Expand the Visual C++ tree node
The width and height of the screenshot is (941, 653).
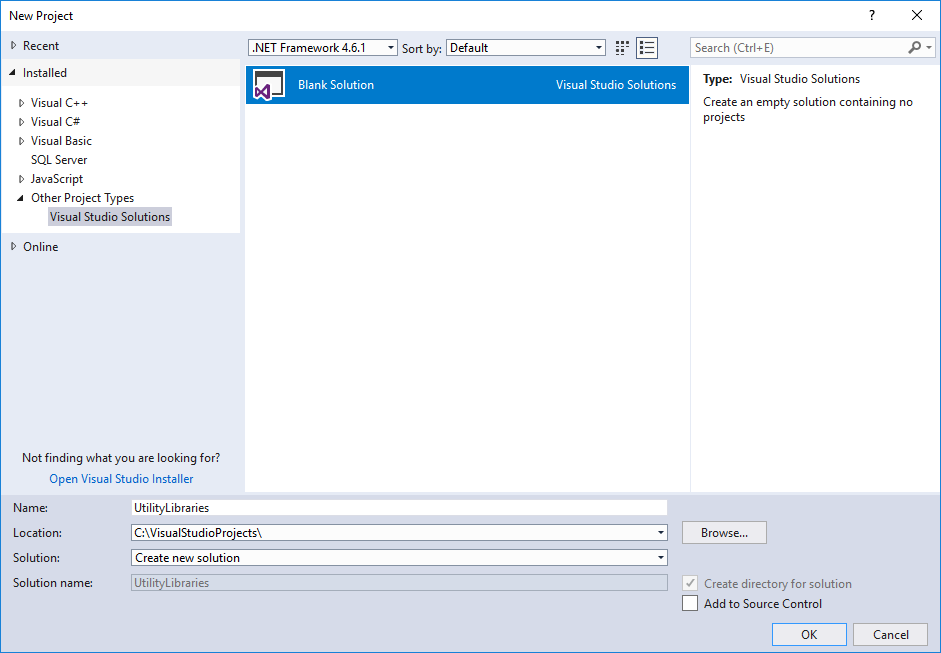pyautogui.click(x=22, y=102)
